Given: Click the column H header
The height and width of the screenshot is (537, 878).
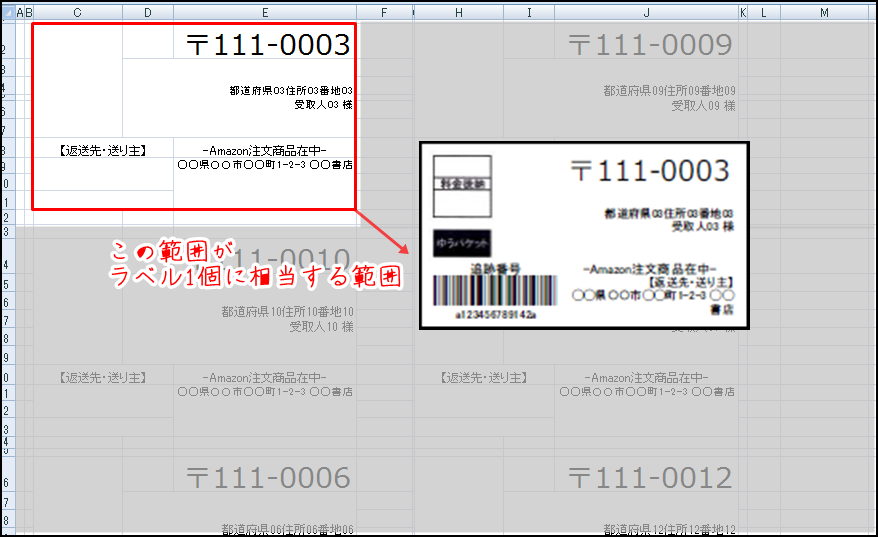Looking at the screenshot, I should [458, 12].
